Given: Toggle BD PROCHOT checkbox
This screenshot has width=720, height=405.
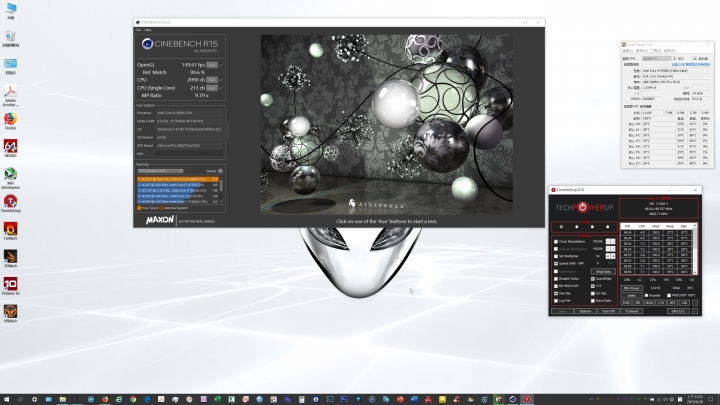Looking at the screenshot, I should click(556, 286).
